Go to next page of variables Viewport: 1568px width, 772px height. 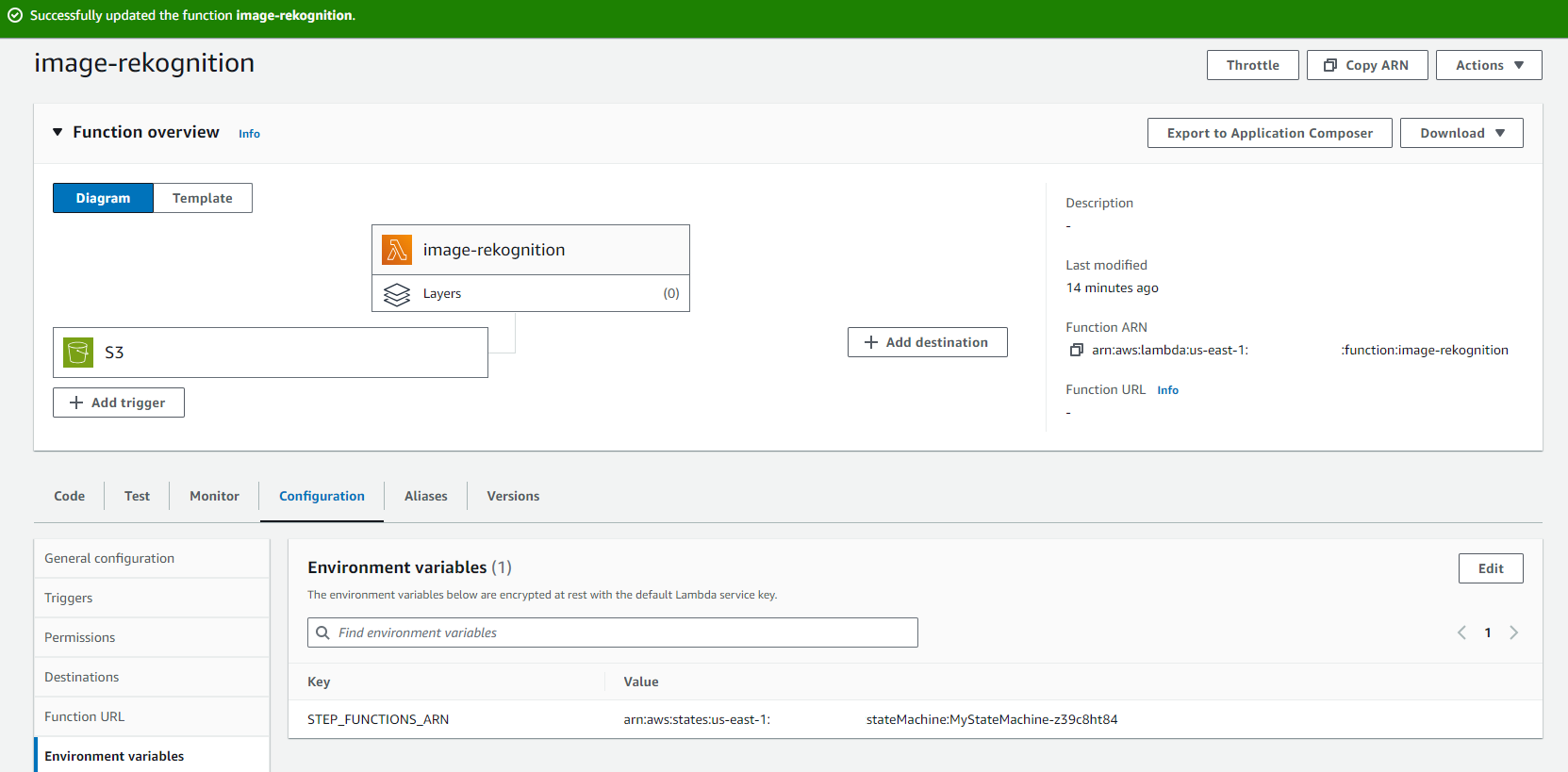(1513, 632)
